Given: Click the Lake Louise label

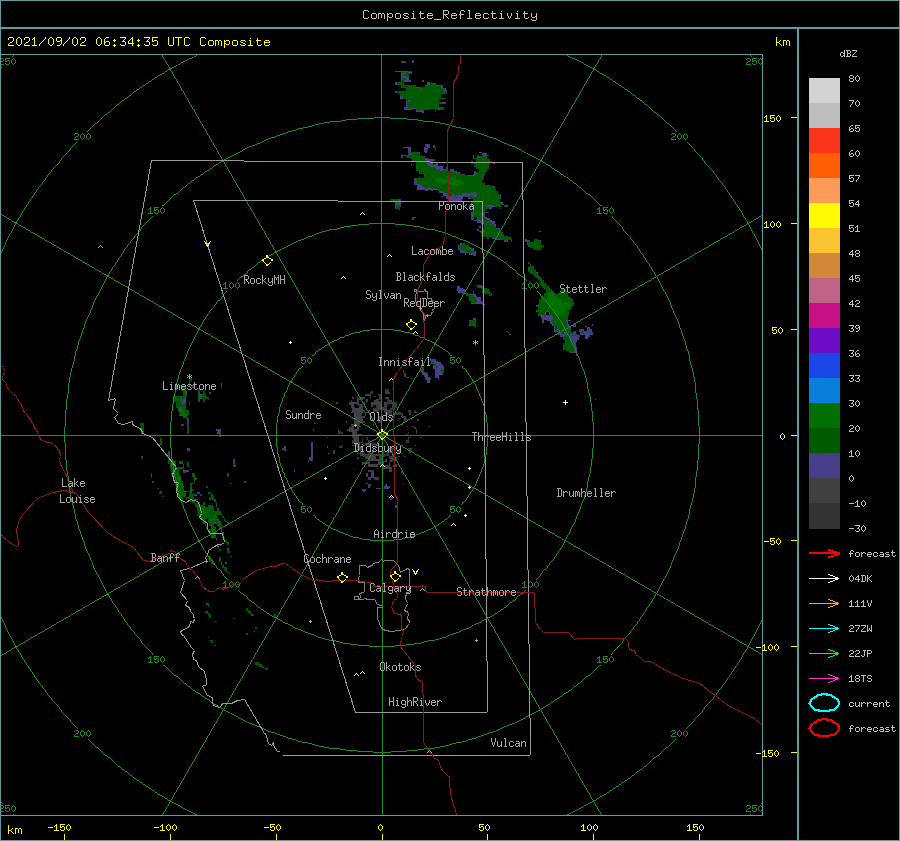Looking at the screenshot, I should (x=77, y=491).
